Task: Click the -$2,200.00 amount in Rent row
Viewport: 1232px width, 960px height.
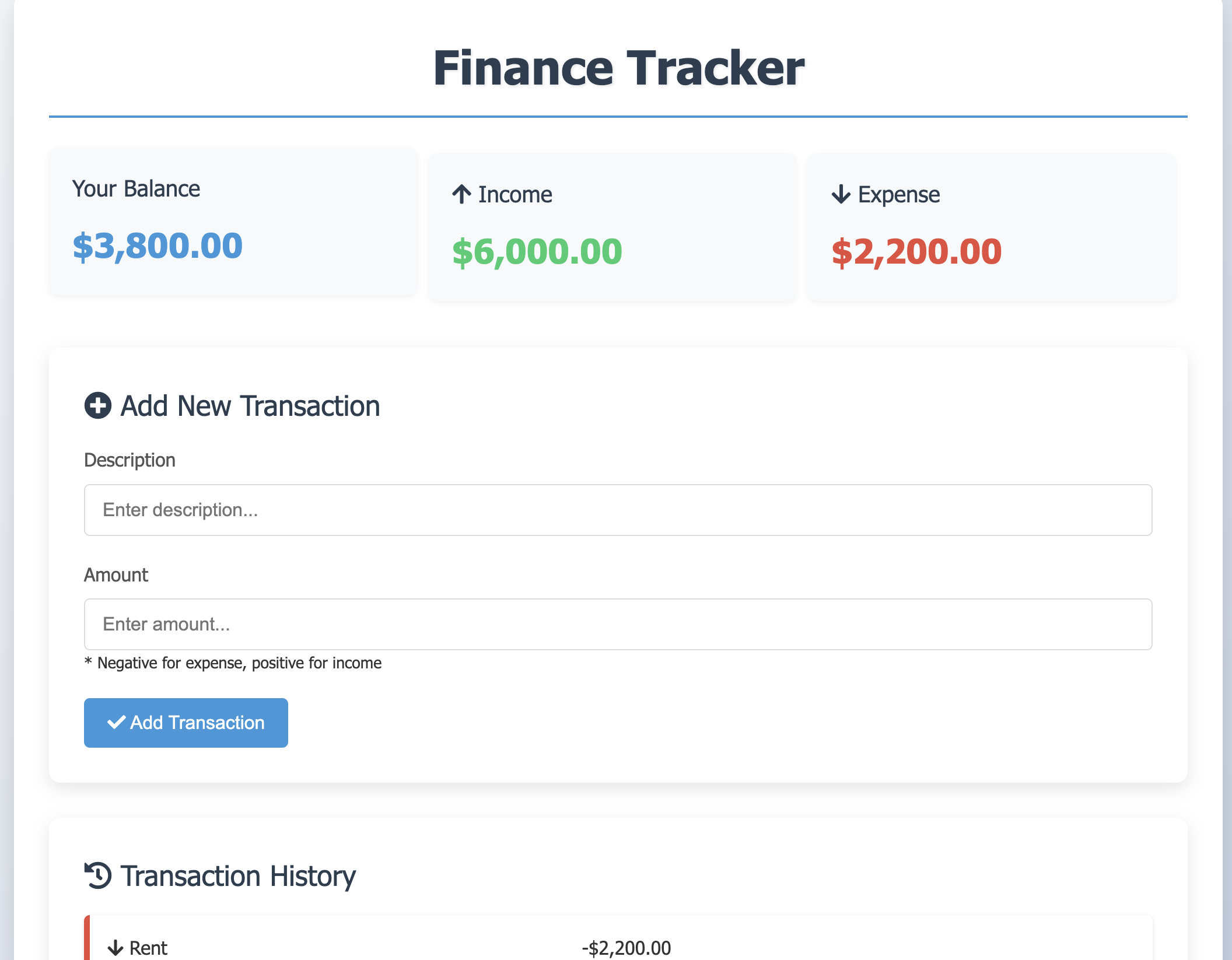Action: (626, 948)
